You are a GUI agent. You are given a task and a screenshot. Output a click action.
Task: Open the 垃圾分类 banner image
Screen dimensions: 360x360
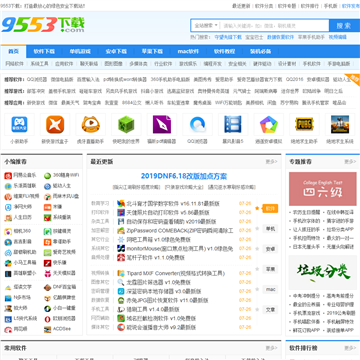click(x=322, y=272)
